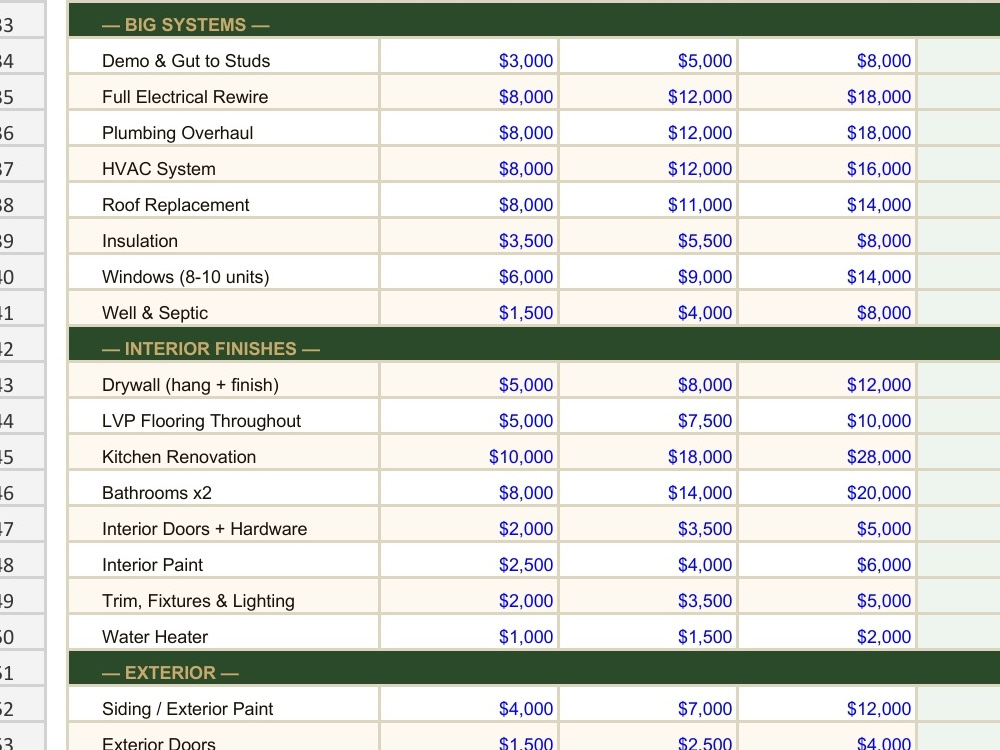Click $12,000 in Siding / Exterior Paint row
Screen dimensions: 1000x750
tap(828, 705)
